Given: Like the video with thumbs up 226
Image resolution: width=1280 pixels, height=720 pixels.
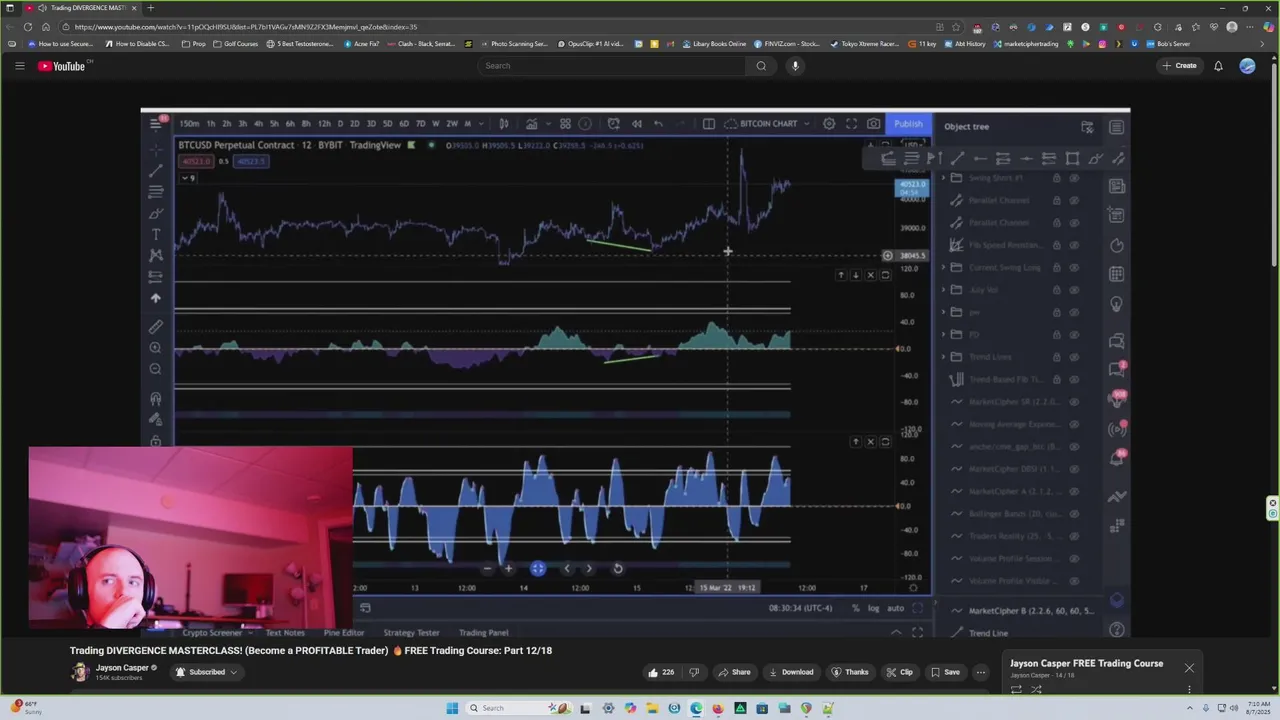Looking at the screenshot, I should (x=664, y=672).
